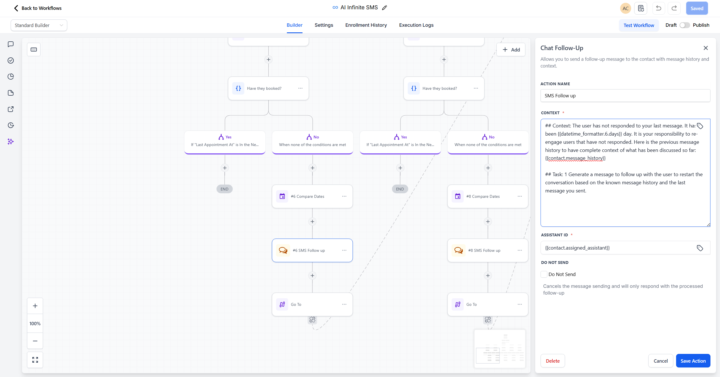
Task: Select the left END node
Action: pyautogui.click(x=225, y=189)
